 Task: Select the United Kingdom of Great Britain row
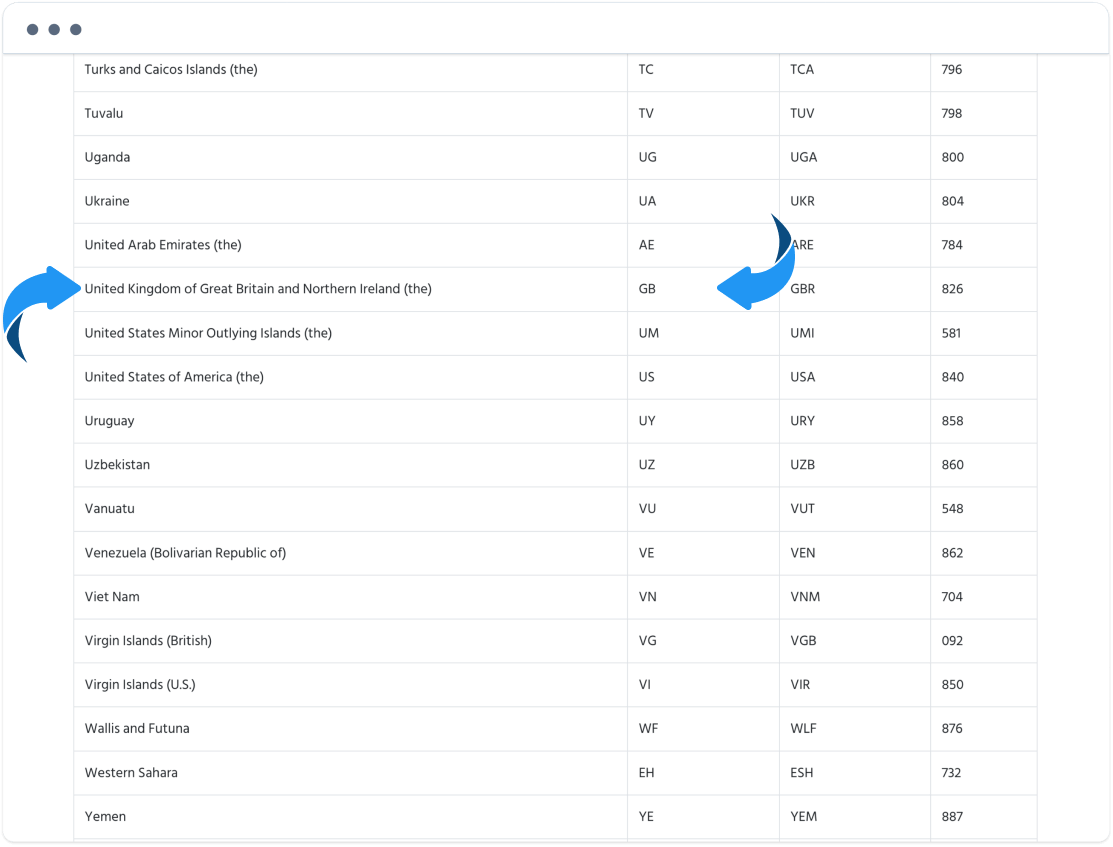pyautogui.click(x=555, y=289)
